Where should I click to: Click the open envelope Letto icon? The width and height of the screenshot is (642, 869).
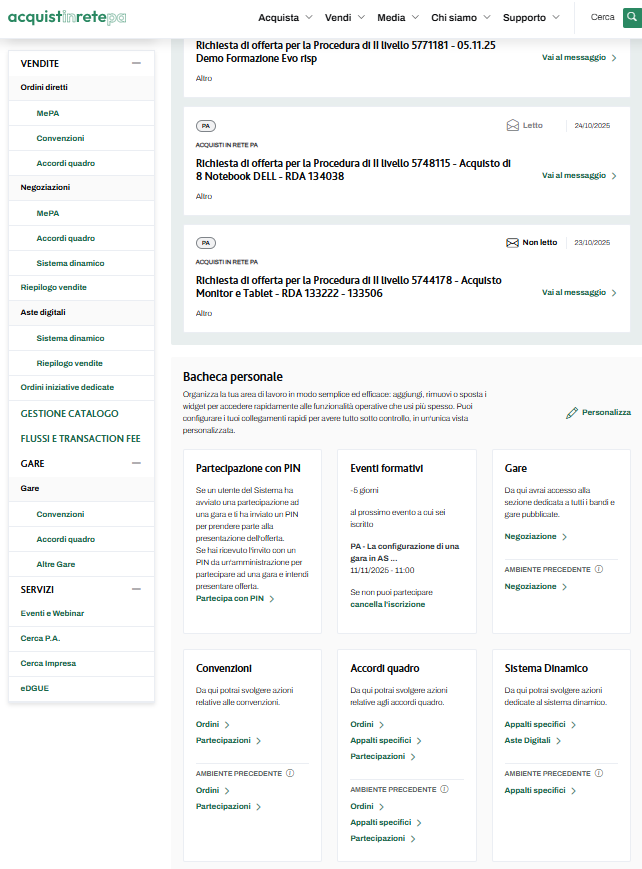point(513,126)
